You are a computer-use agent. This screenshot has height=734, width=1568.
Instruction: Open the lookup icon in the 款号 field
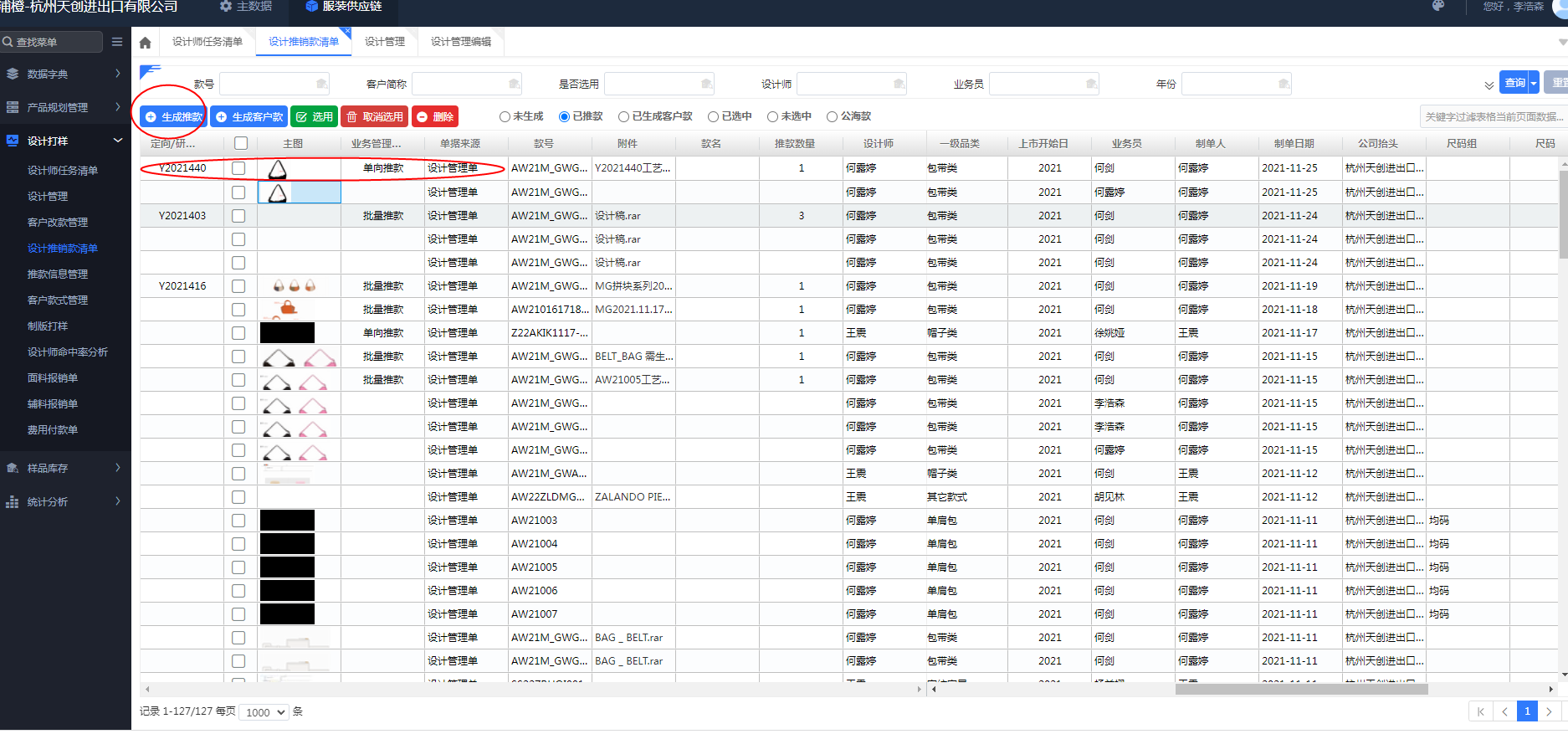point(322,84)
